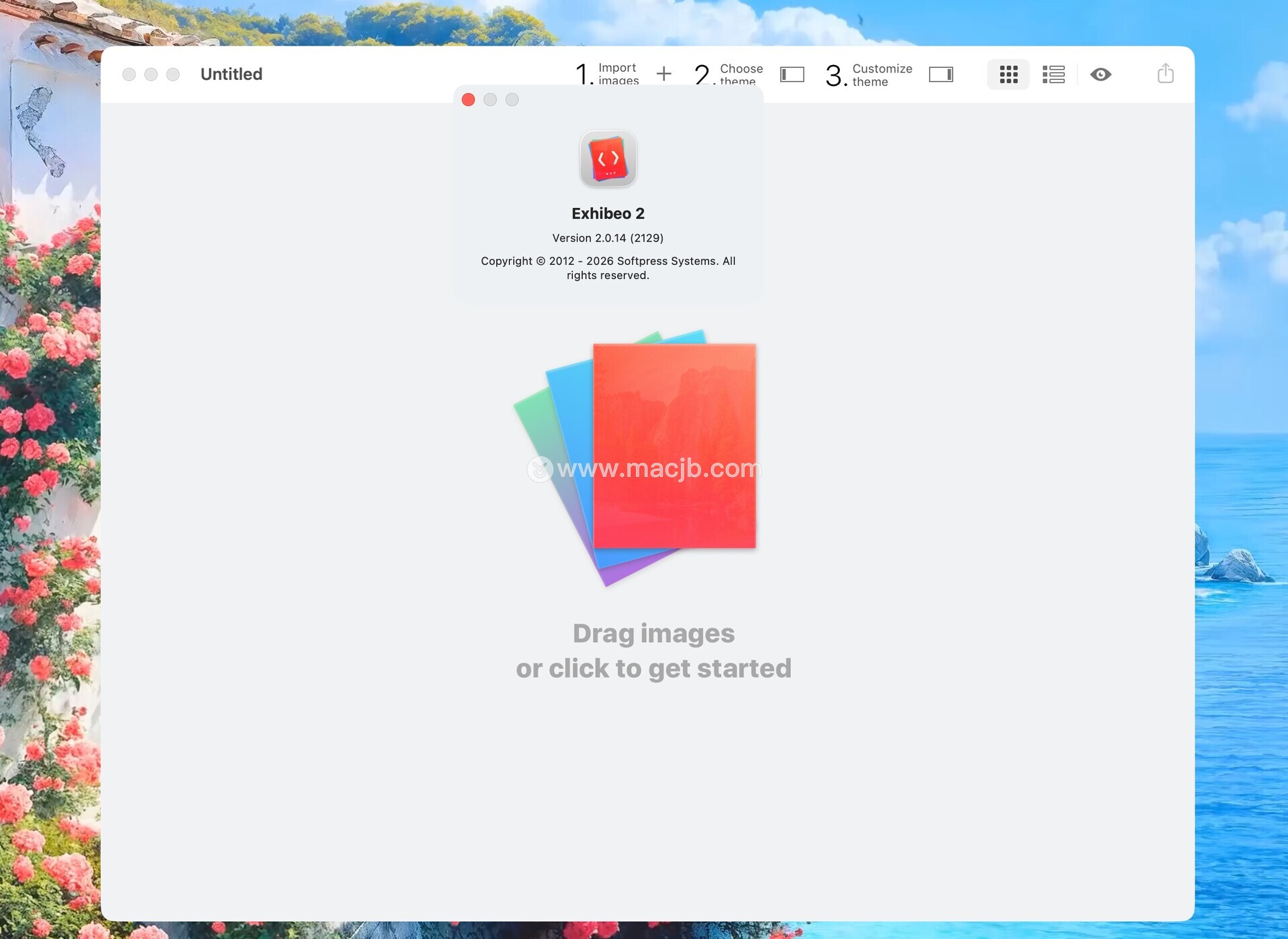Switch to grid view of images

click(x=1008, y=74)
